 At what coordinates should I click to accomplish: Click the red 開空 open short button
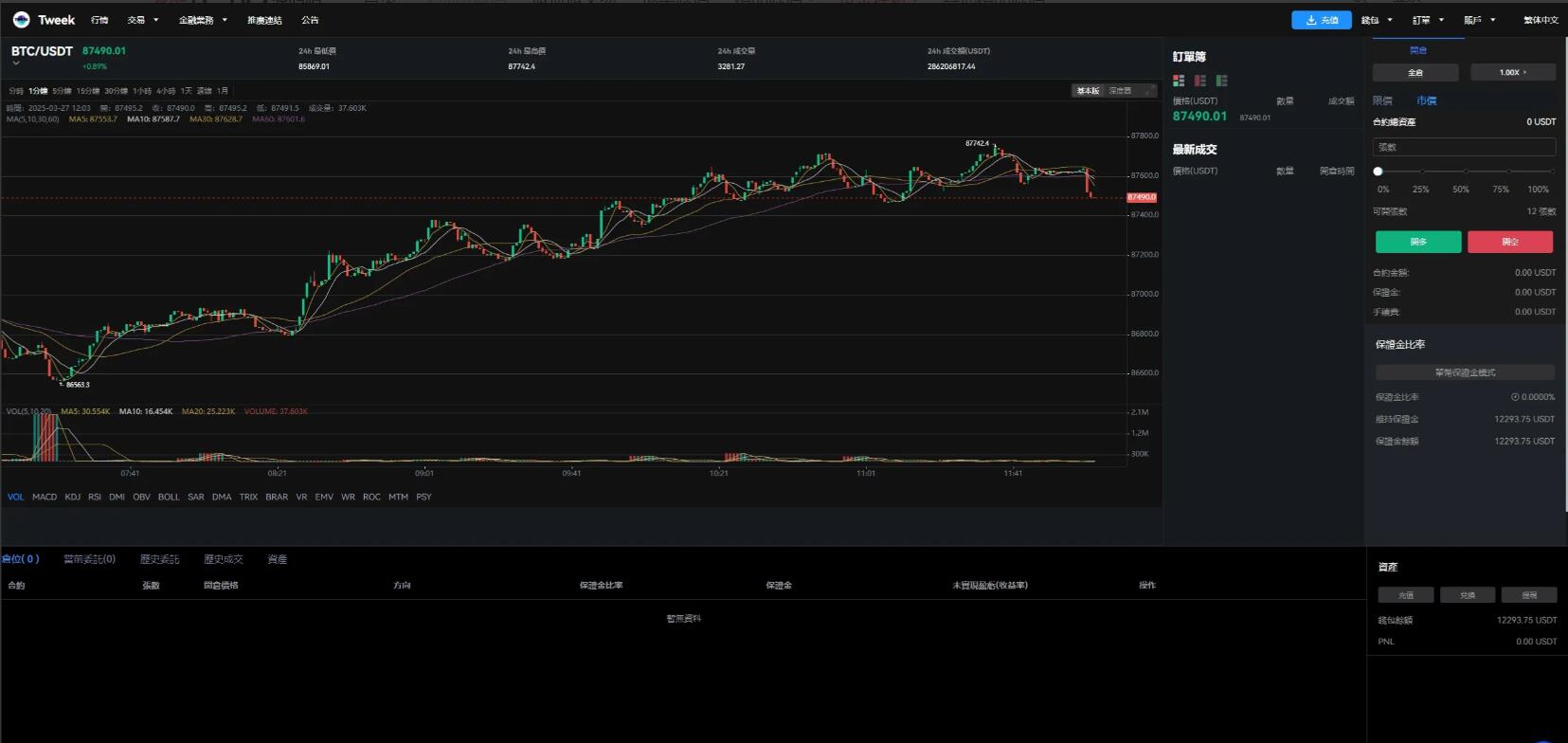[1510, 242]
